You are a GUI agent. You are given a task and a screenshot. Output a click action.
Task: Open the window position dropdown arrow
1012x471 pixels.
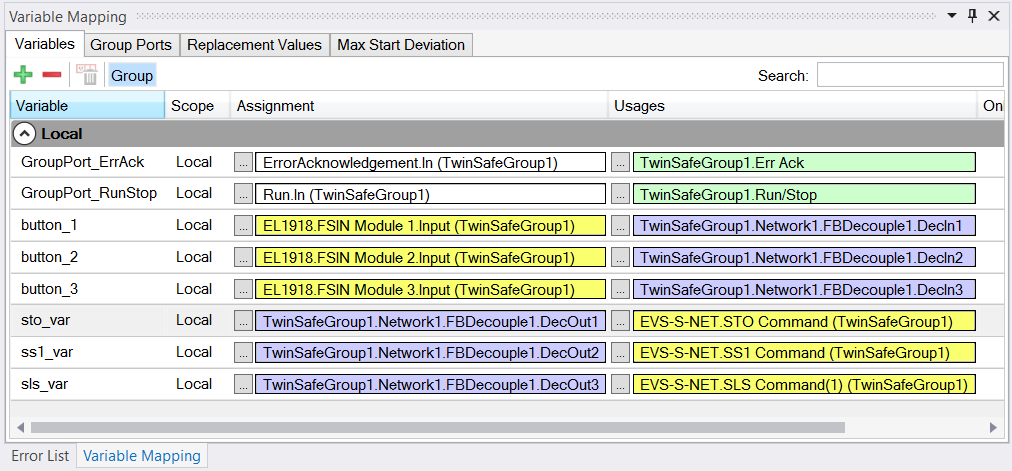point(952,16)
